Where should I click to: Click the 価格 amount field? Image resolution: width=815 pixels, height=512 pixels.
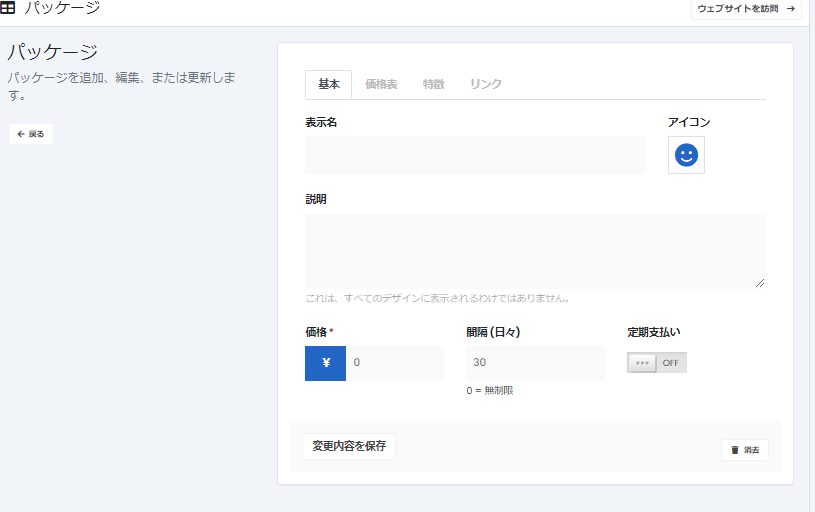(395, 363)
